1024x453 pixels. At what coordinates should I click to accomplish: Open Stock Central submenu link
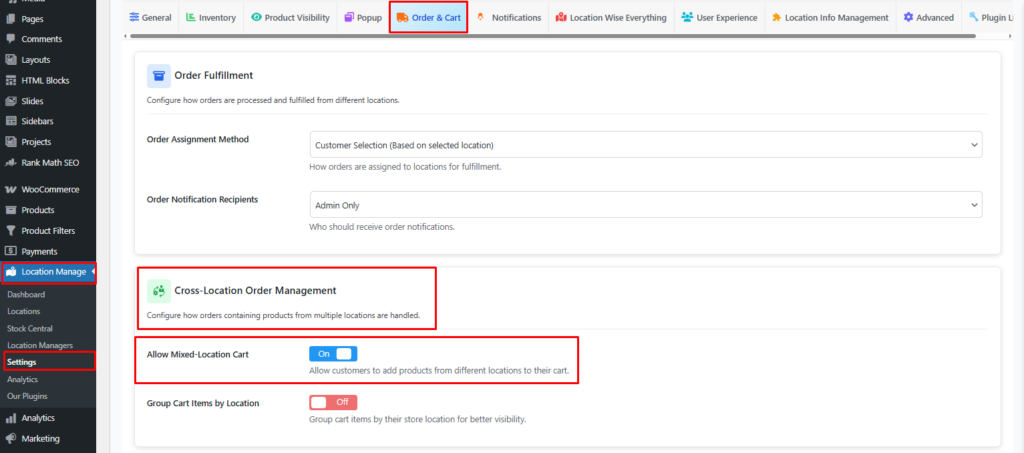[x=30, y=328]
